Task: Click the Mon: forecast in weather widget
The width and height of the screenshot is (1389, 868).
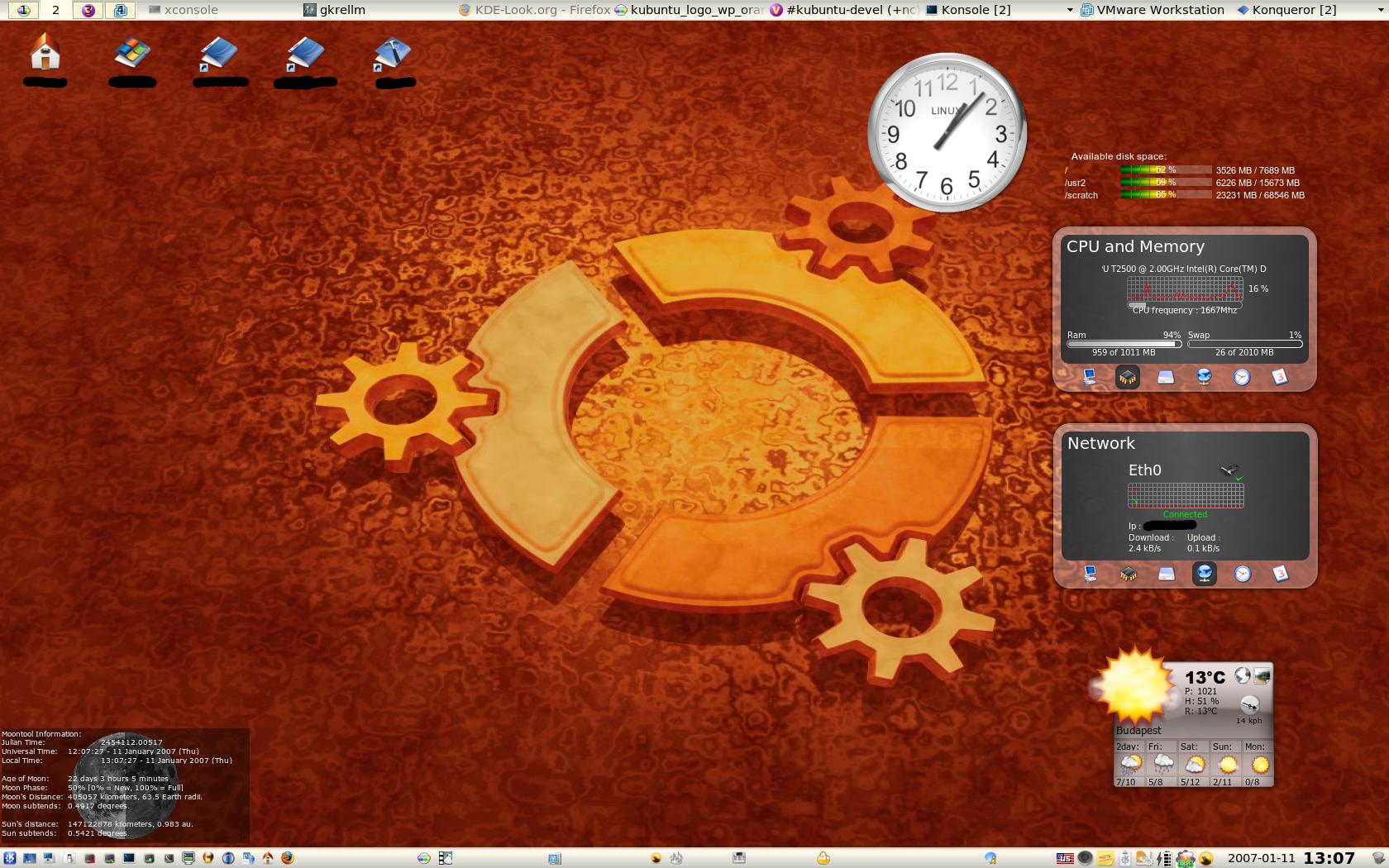Action: pyautogui.click(x=1257, y=764)
